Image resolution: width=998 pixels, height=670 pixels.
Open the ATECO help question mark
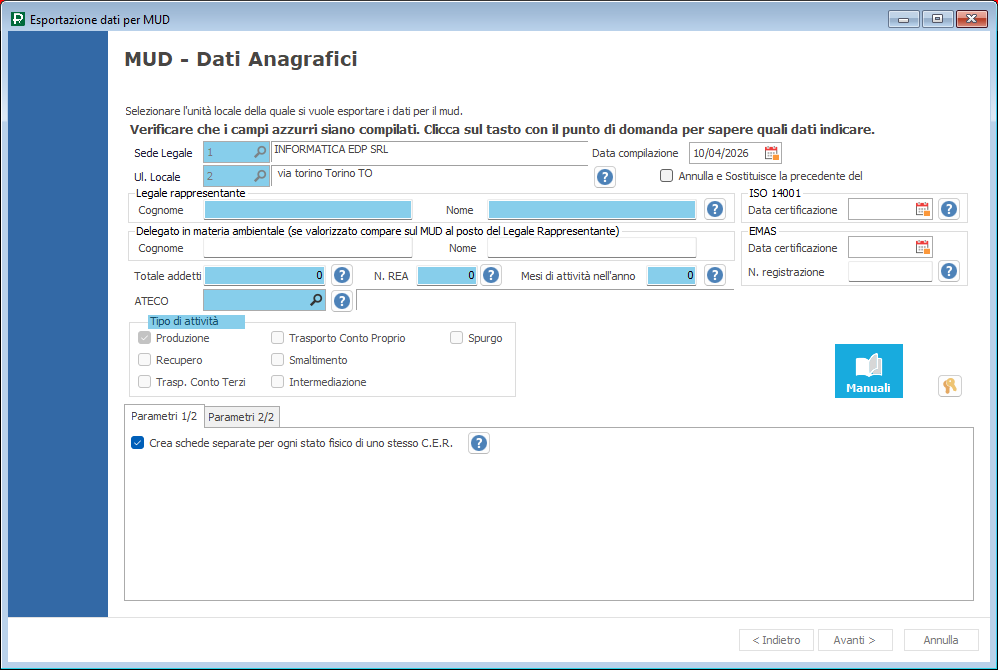click(342, 300)
